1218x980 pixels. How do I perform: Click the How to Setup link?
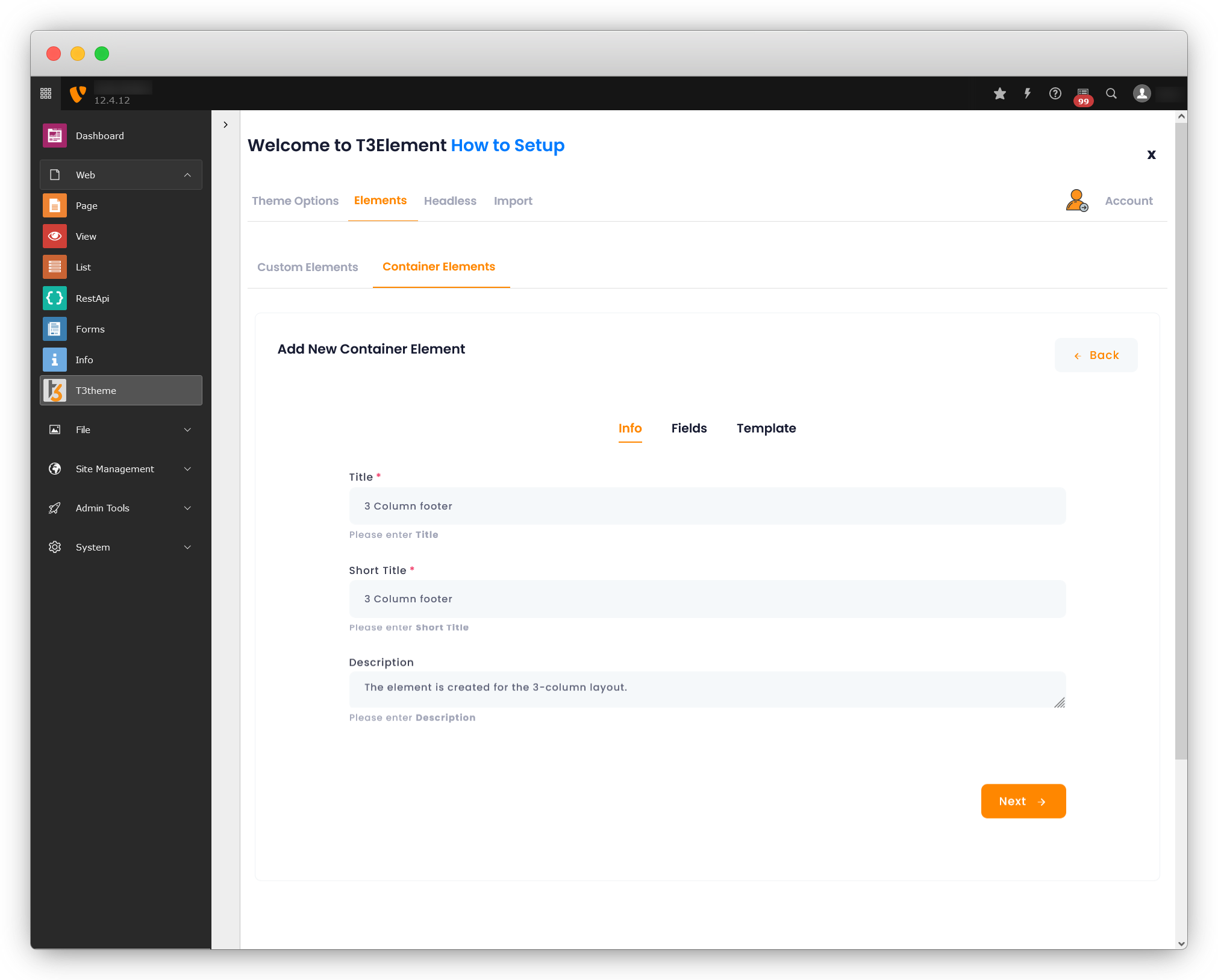tap(508, 145)
